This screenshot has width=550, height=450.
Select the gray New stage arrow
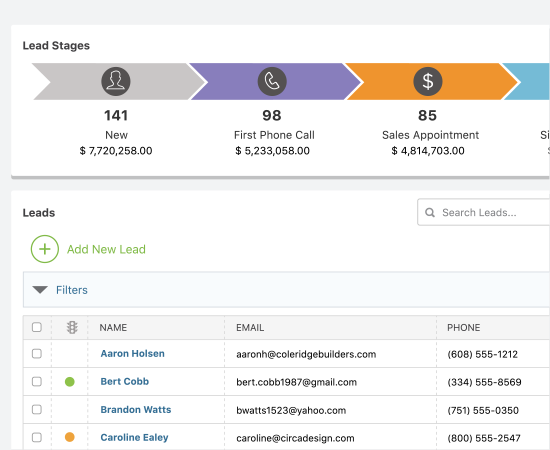coord(118,81)
